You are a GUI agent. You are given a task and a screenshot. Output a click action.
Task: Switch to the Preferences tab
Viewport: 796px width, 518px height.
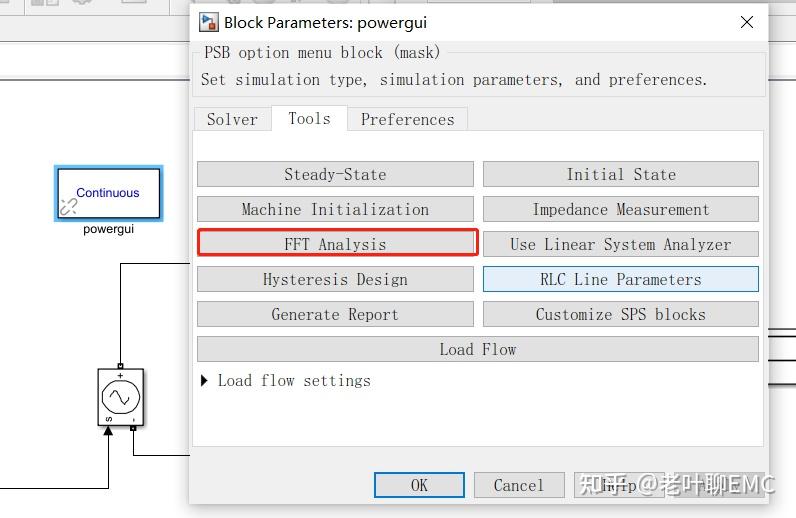point(407,119)
